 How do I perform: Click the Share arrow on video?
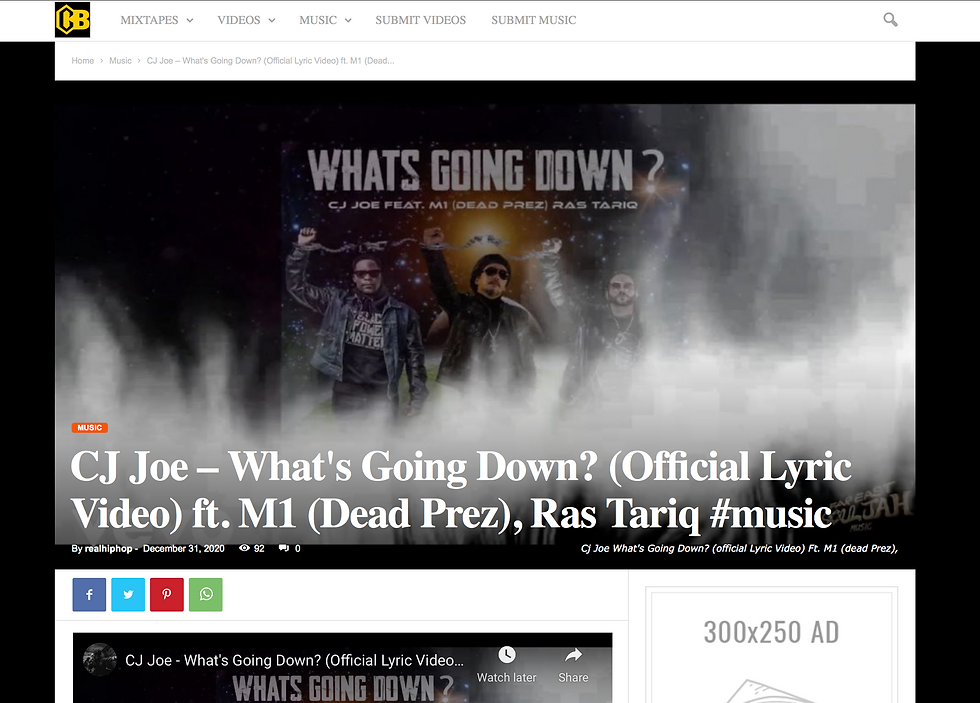point(573,655)
